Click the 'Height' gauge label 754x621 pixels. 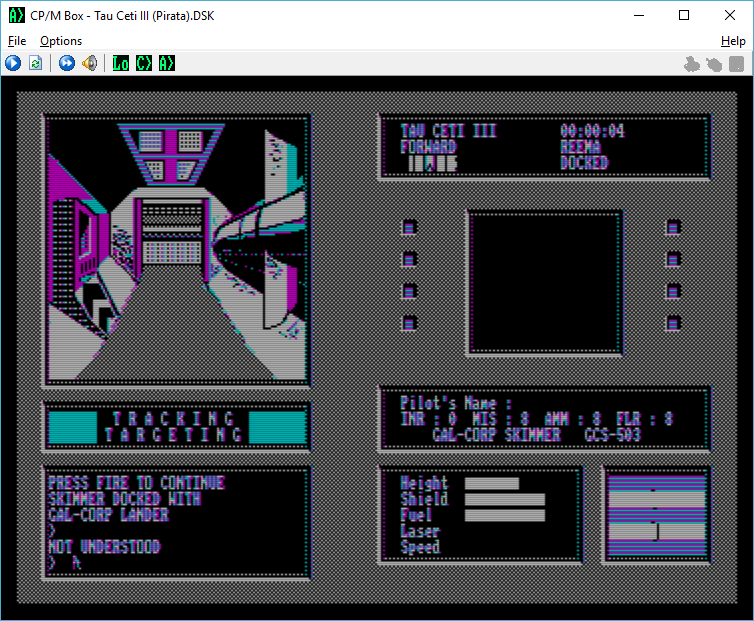[424, 483]
